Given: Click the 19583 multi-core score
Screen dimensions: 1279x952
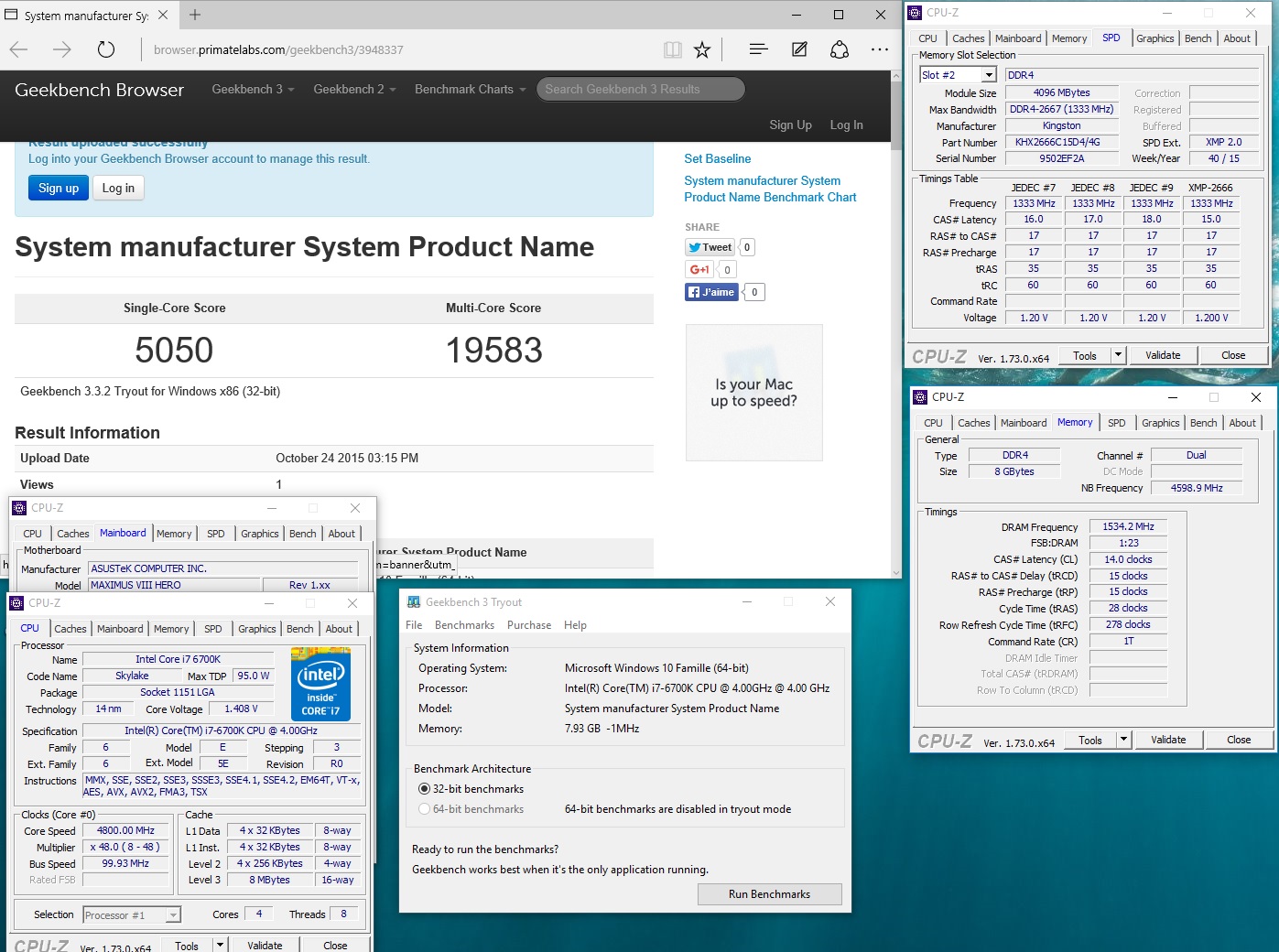Looking at the screenshot, I should point(493,351).
